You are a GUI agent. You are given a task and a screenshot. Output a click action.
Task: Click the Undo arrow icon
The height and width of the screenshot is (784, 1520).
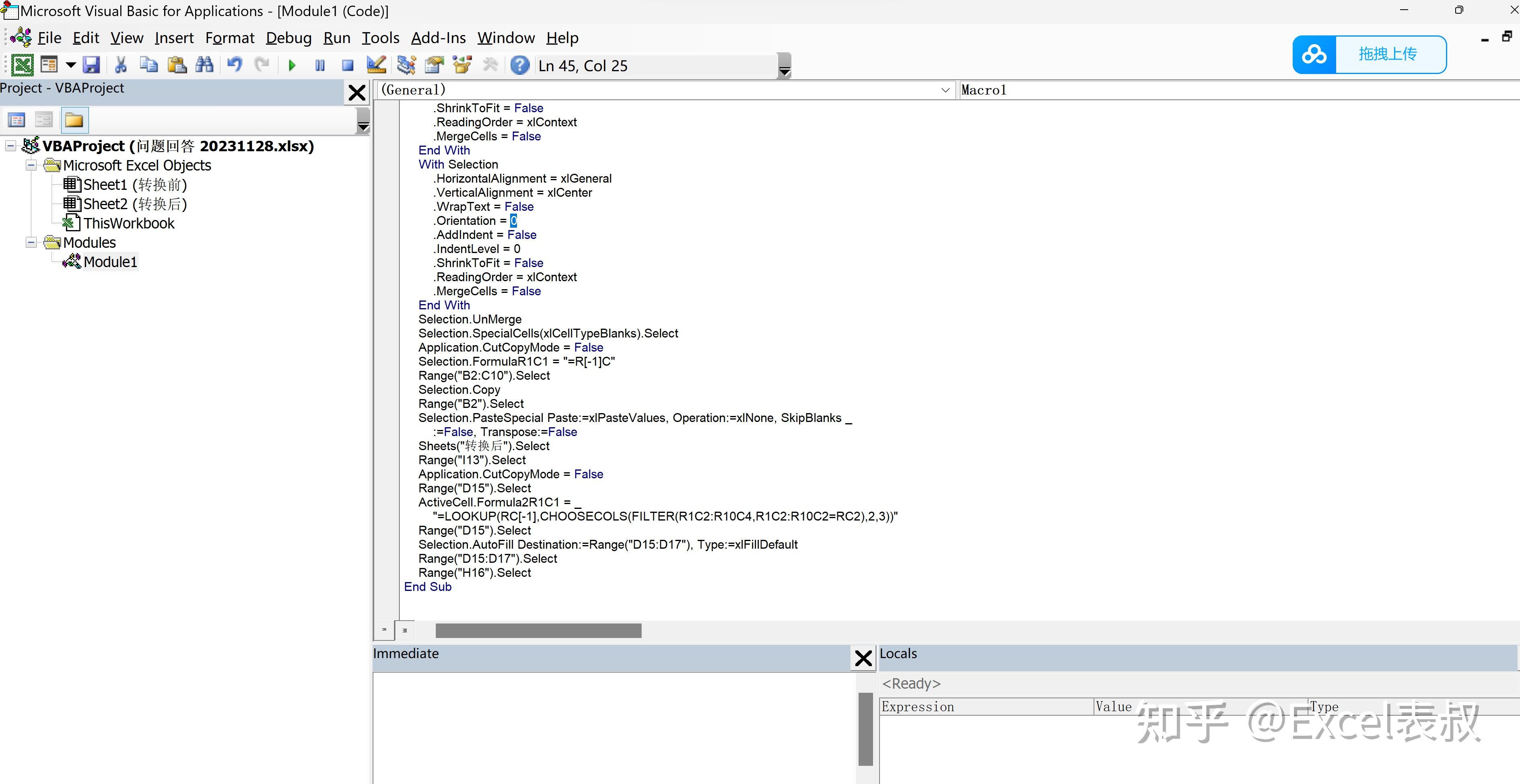coord(234,65)
